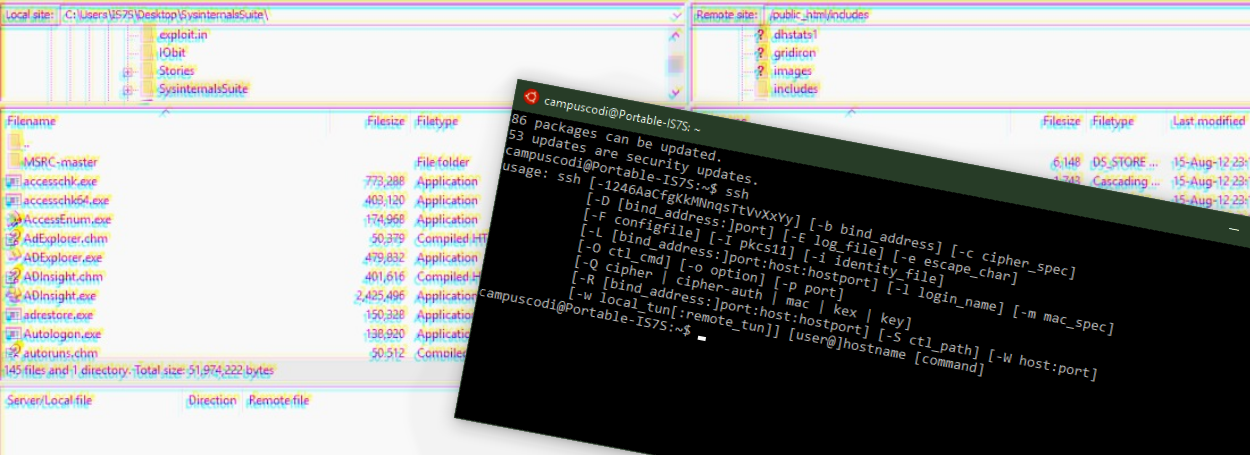This screenshot has height=455, width=1250.
Task: Click the 2,425,496 file size value
Action: (380, 295)
